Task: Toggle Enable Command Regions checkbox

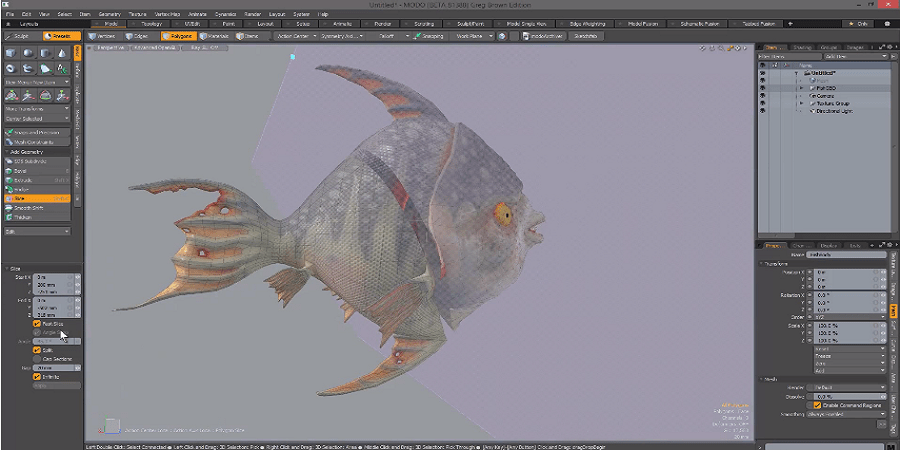Action: [817, 405]
